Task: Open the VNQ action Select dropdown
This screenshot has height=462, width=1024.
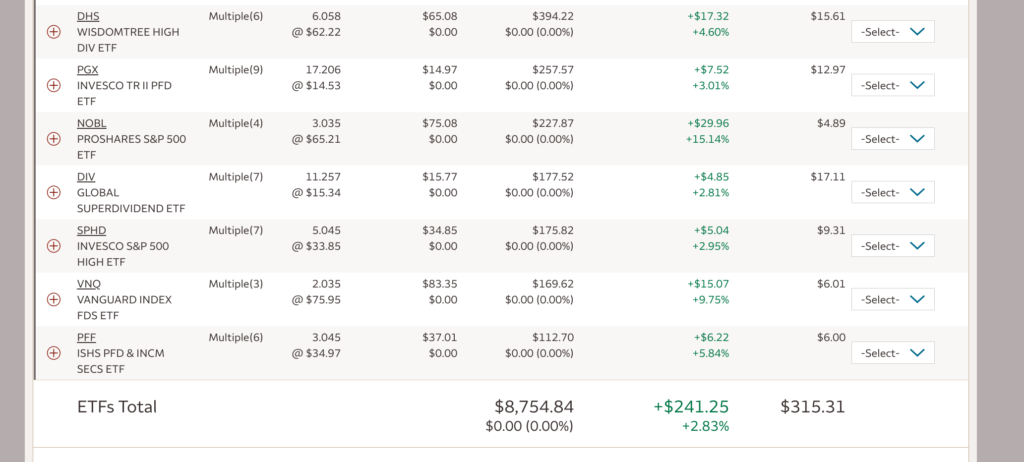Action: click(x=892, y=299)
